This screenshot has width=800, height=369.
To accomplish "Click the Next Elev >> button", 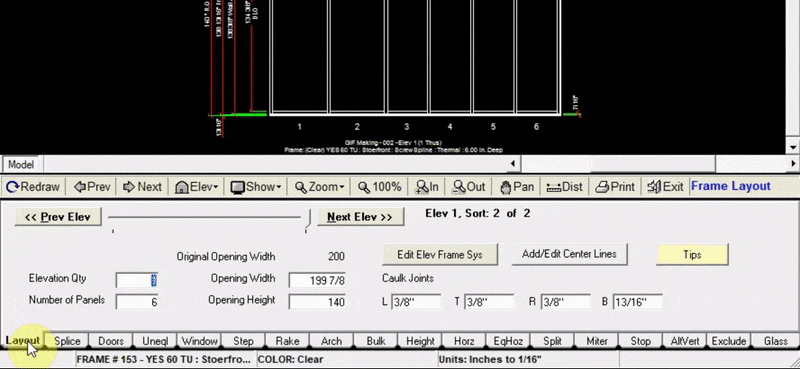I will pyautogui.click(x=360, y=217).
